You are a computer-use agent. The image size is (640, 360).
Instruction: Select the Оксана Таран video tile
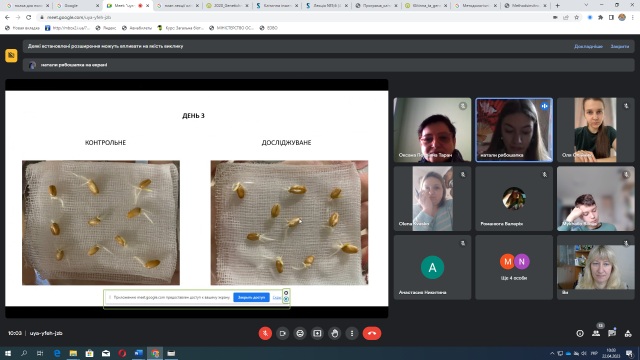[432, 130]
